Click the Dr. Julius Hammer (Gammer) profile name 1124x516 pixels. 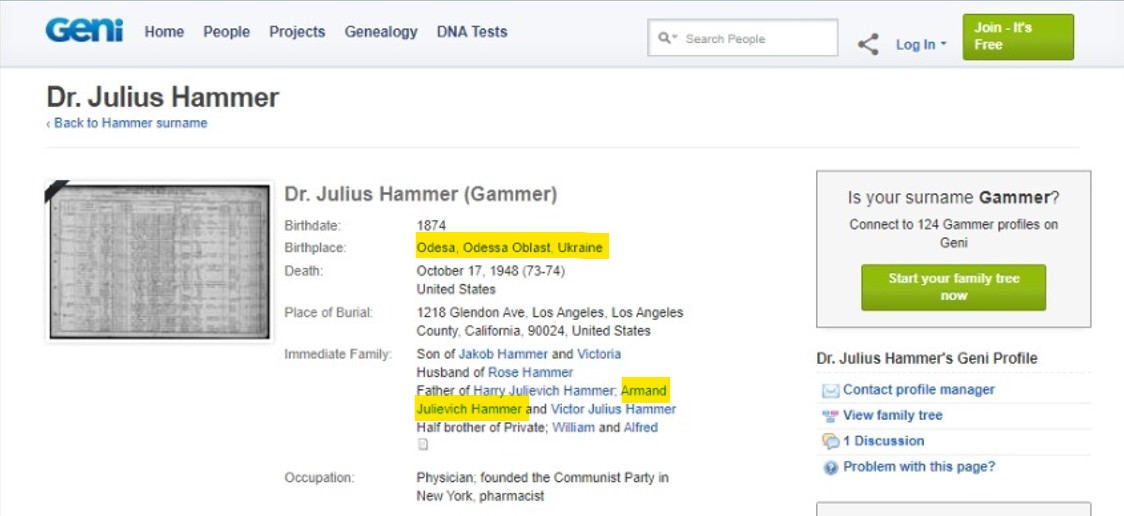coord(421,194)
